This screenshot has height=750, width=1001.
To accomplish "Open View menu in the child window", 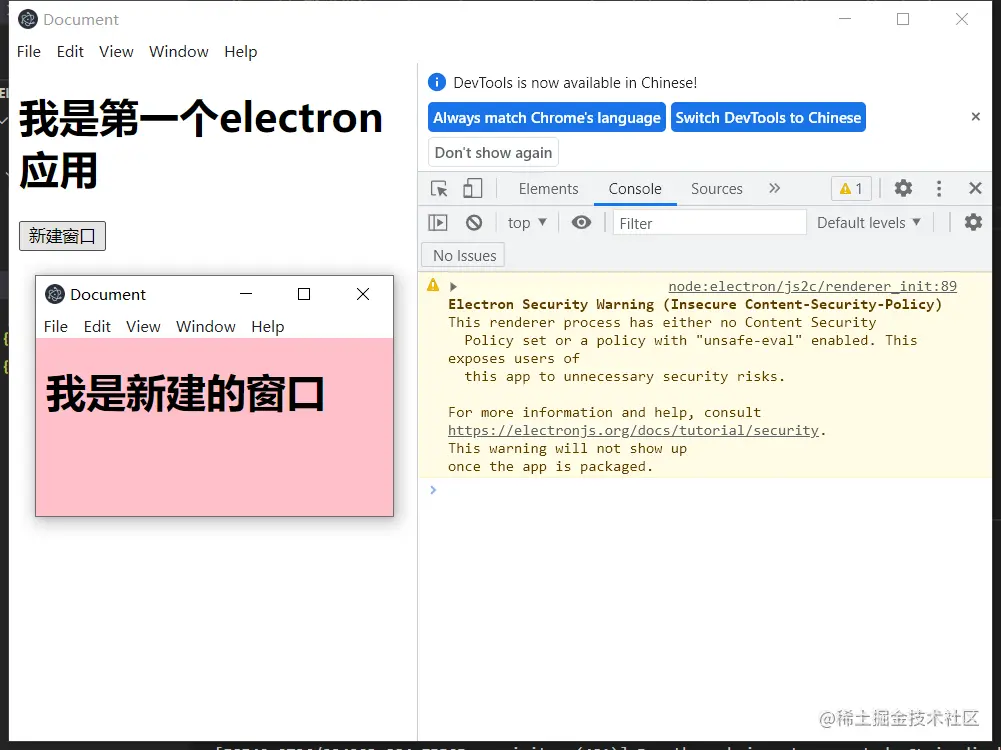I will tap(143, 327).
